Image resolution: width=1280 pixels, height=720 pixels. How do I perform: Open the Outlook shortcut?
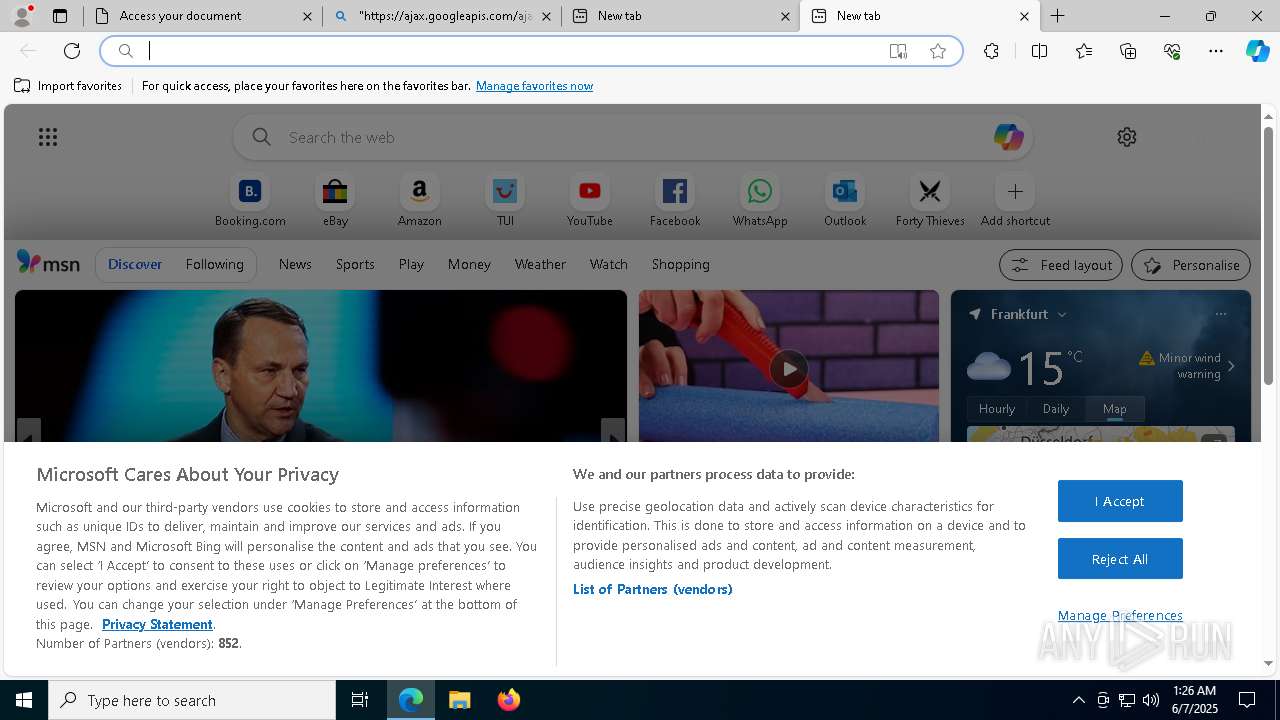click(845, 201)
